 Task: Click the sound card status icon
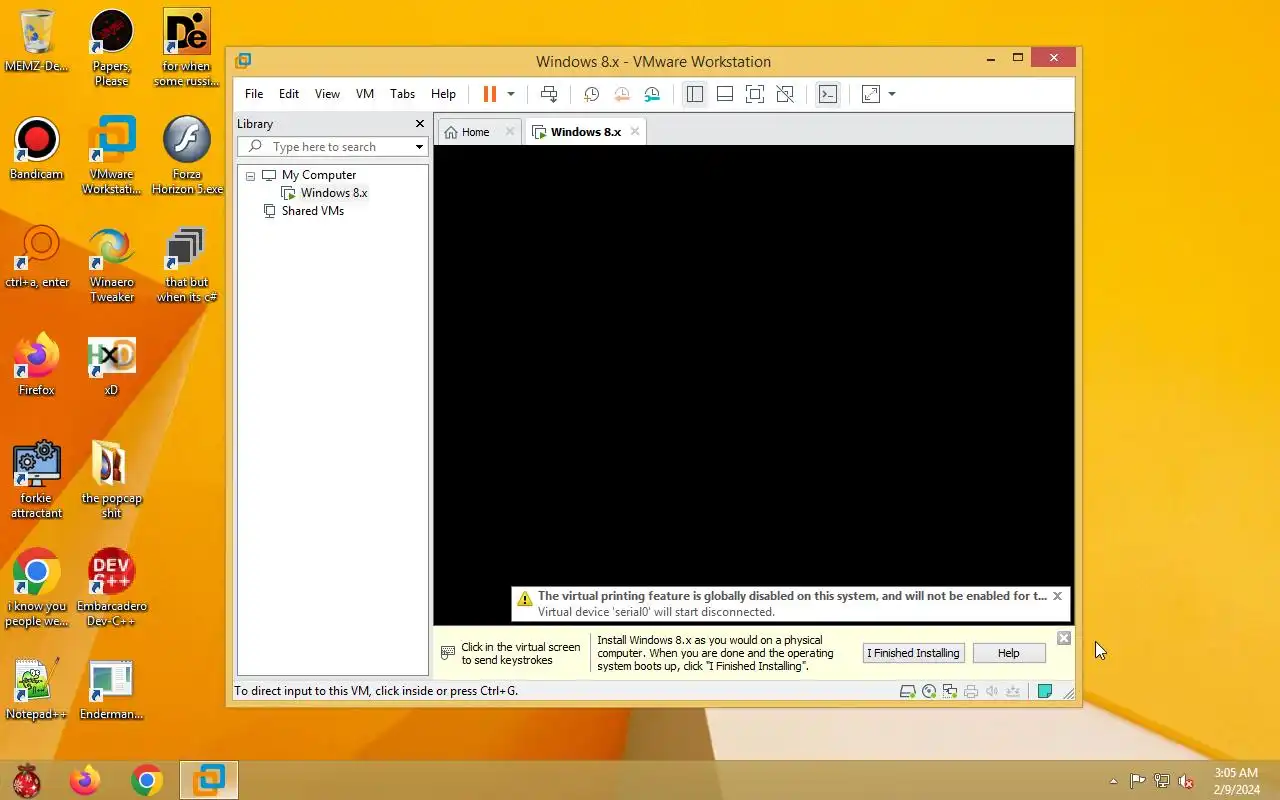coord(992,691)
